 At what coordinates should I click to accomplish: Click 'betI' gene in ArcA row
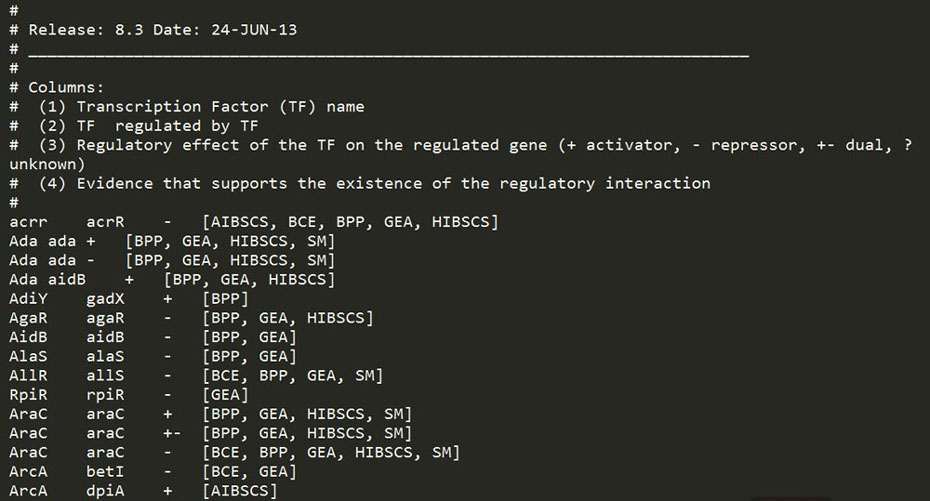pos(105,472)
